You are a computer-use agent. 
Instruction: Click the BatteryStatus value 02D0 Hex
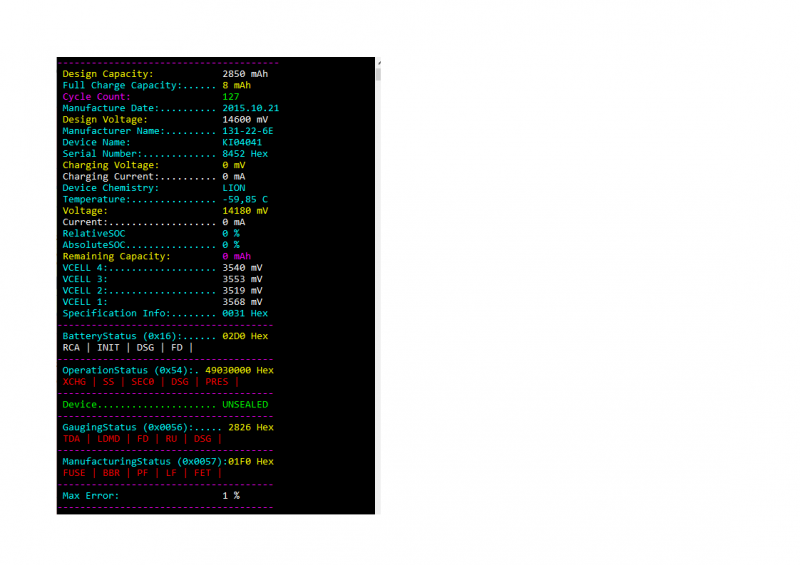245,336
